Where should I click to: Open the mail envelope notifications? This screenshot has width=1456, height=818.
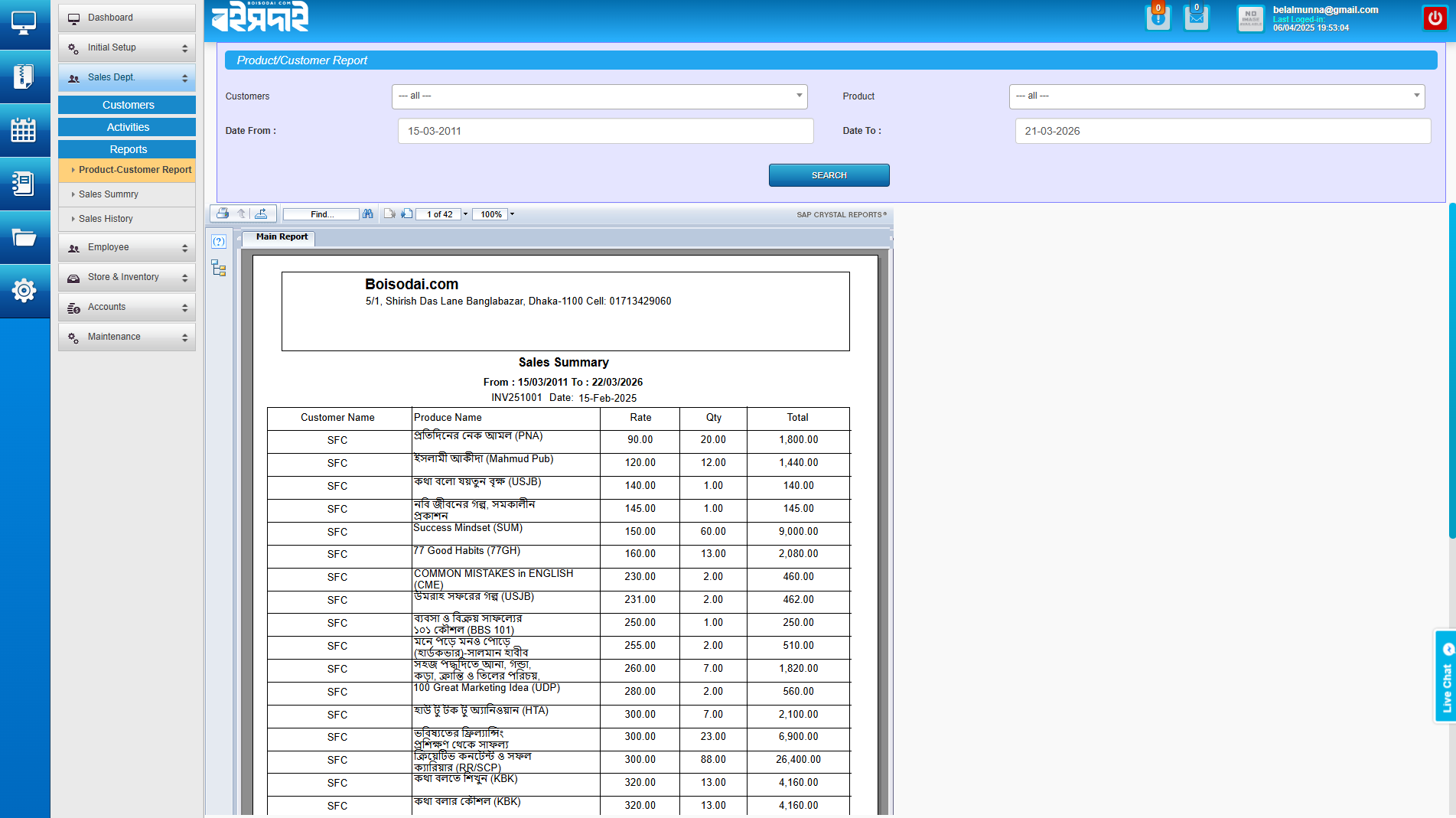[x=1196, y=18]
